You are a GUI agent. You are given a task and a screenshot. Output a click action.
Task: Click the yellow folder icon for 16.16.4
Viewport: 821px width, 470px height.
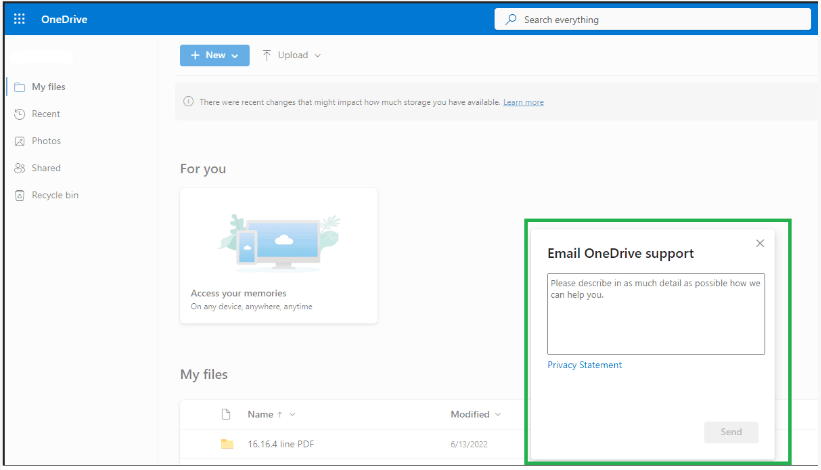click(227, 444)
